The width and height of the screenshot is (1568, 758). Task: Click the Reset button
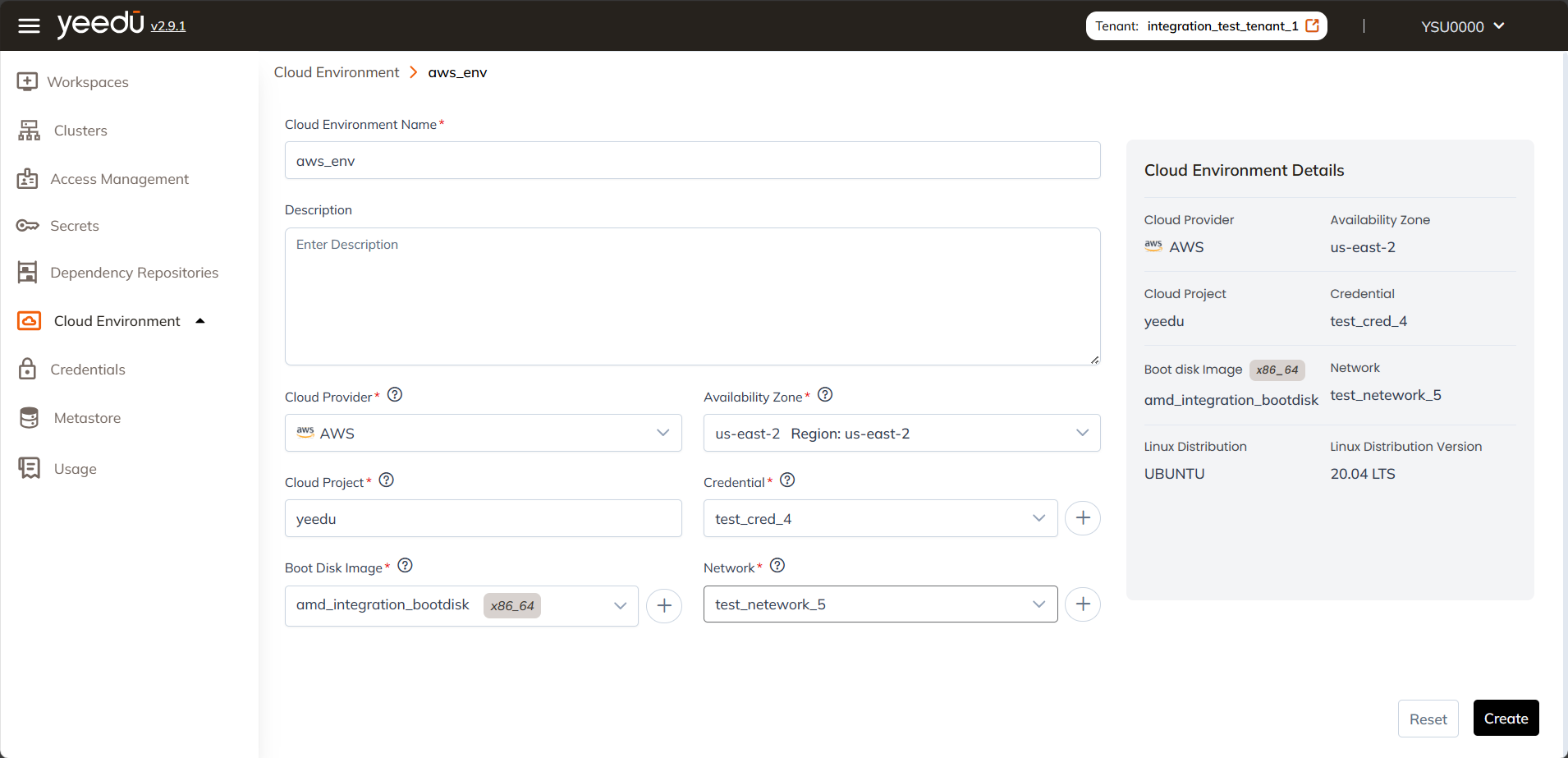(1427, 718)
